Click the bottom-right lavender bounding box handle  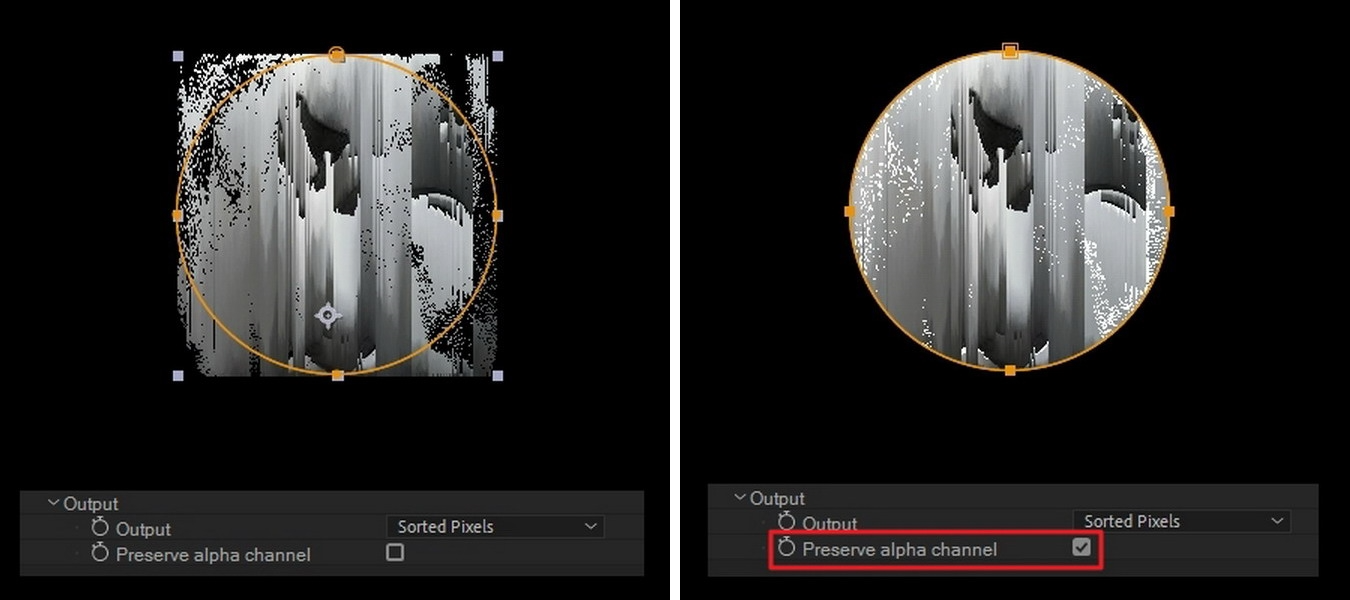(498, 375)
